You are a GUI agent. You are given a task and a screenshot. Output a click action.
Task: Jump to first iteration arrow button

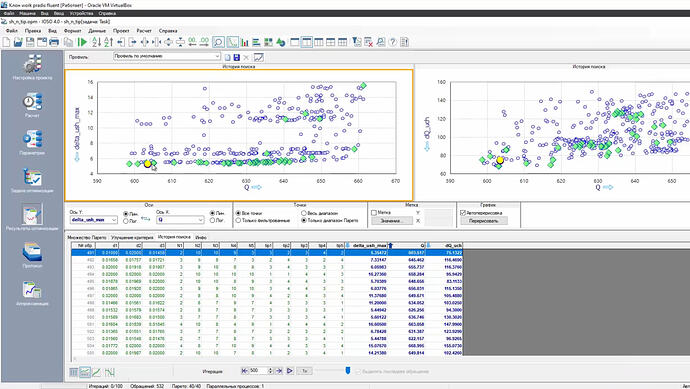(244, 371)
